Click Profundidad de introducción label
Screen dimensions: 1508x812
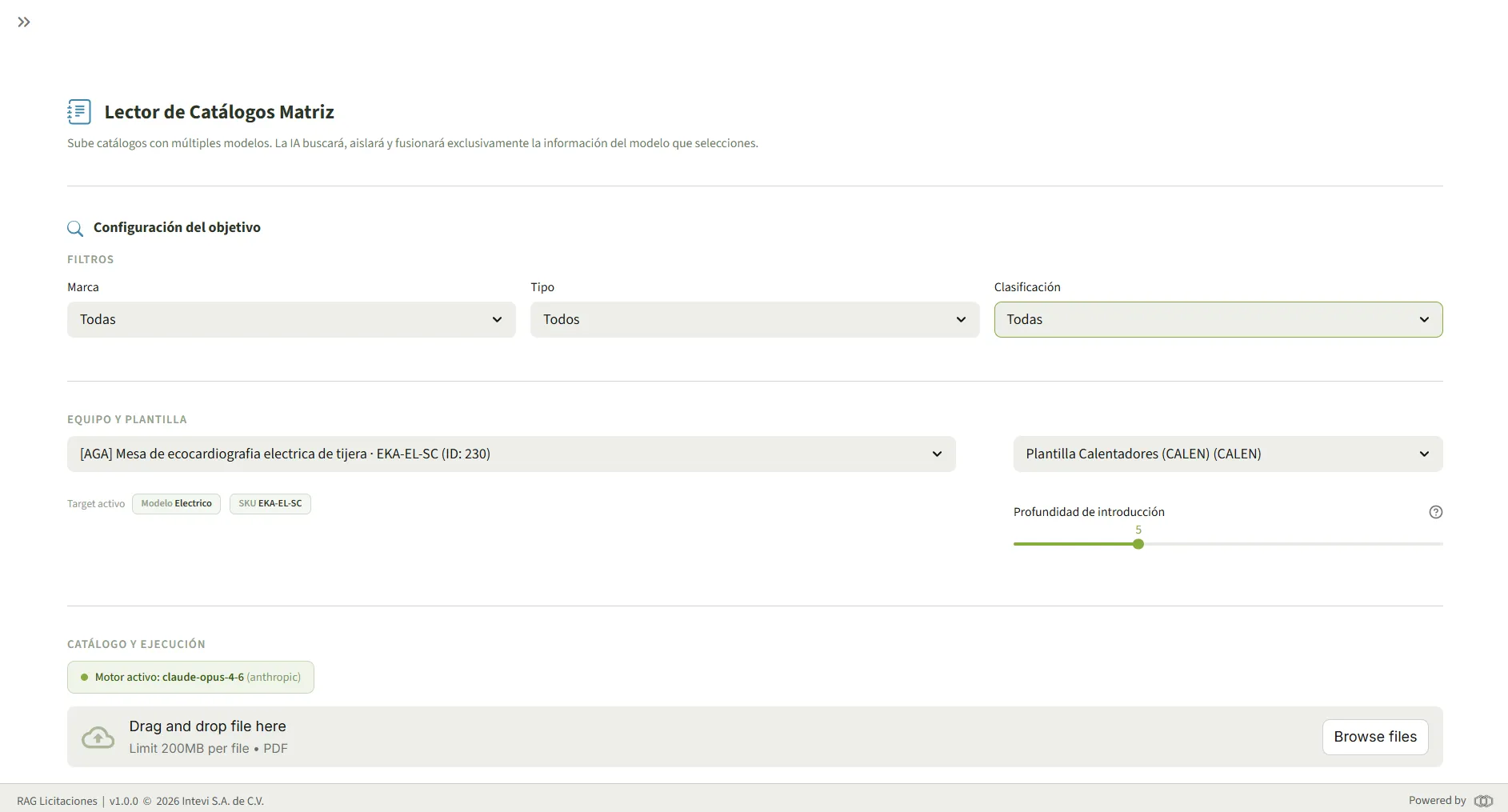(x=1089, y=512)
